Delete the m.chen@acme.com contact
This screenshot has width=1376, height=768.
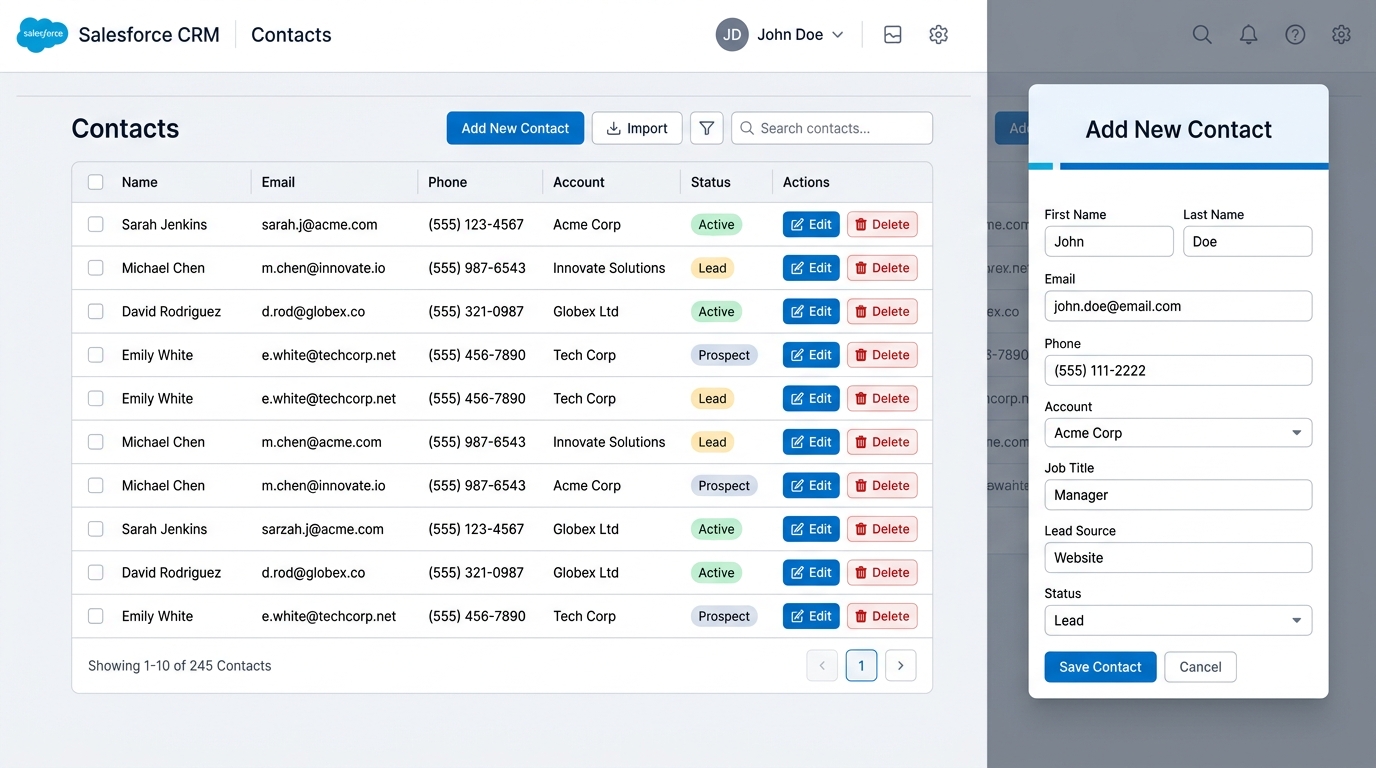882,442
